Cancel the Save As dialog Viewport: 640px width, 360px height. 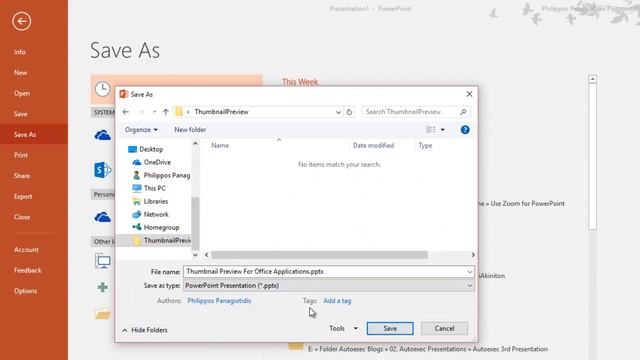click(x=444, y=329)
